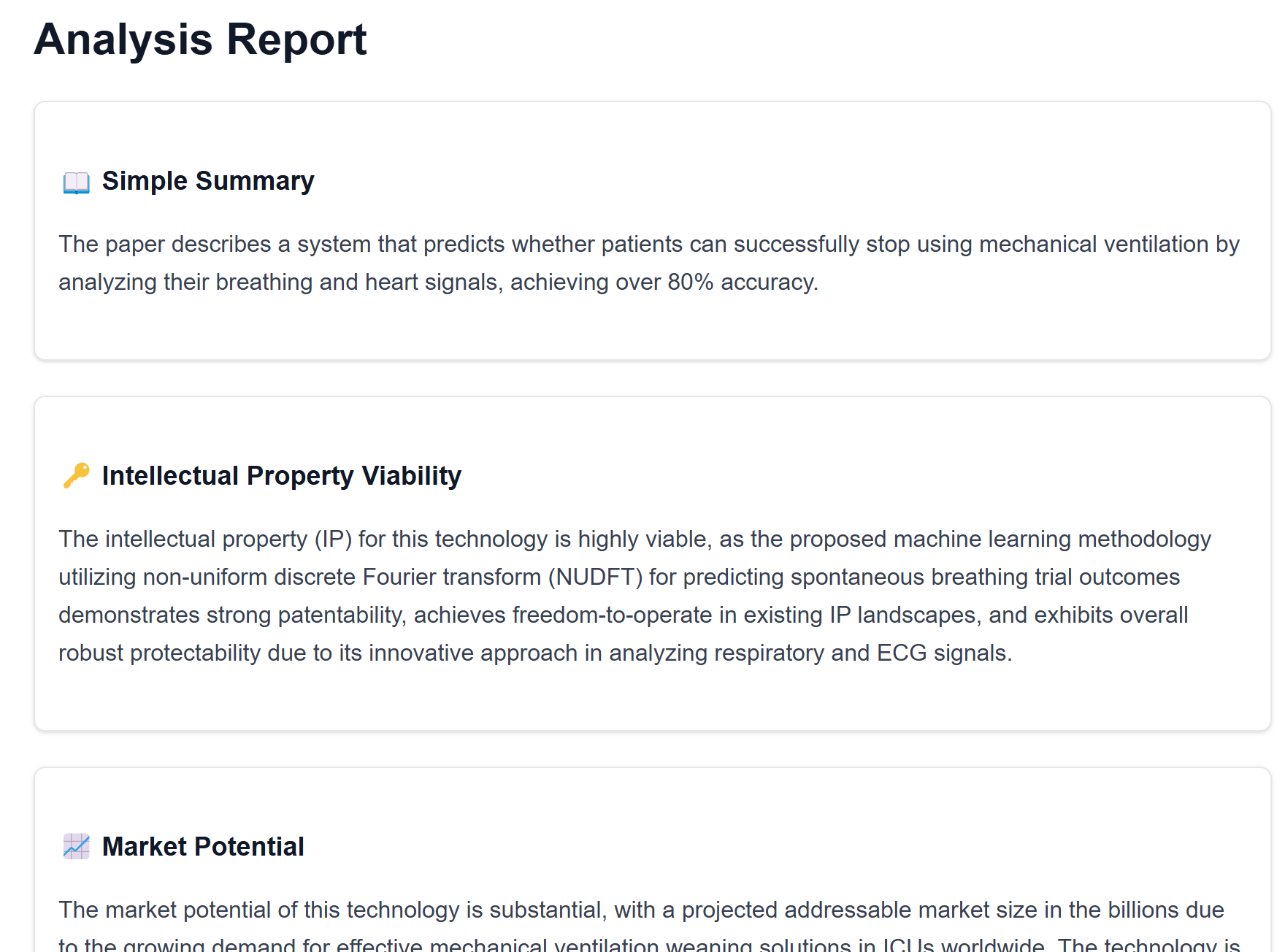1285x952 pixels.
Task: Click the 'freedom-to-operate' phrase
Action: tap(612, 615)
